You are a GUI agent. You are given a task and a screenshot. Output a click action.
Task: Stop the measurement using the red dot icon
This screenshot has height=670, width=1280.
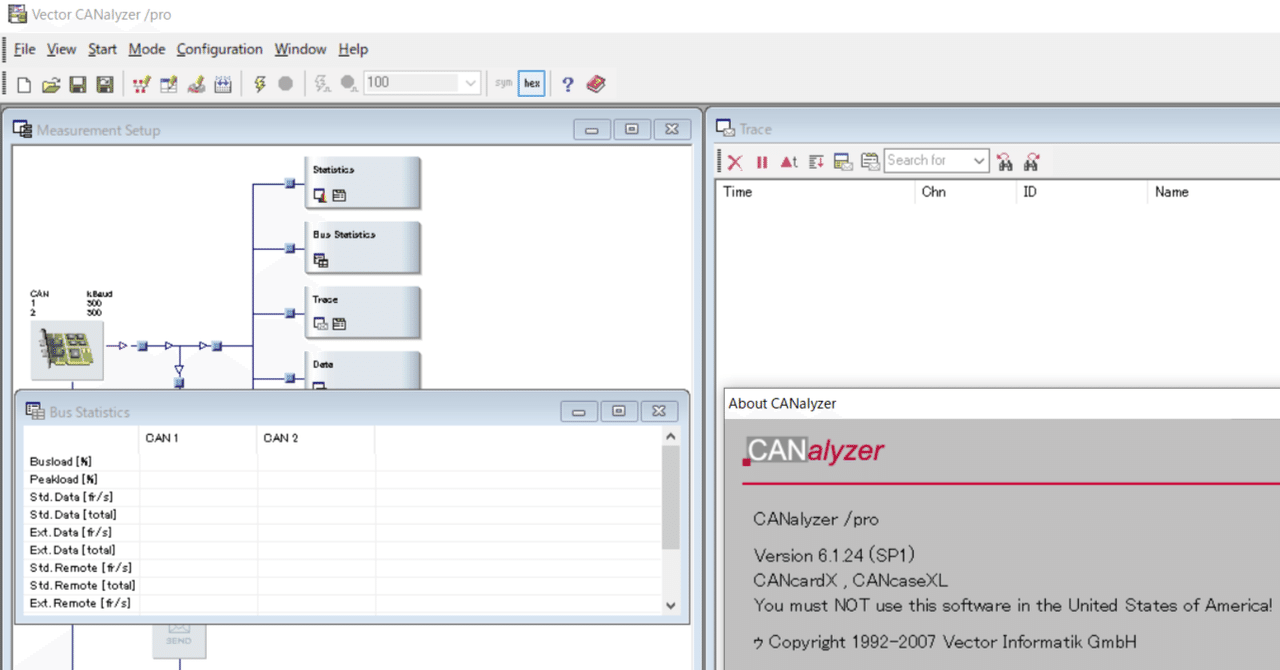pyautogui.click(x=286, y=83)
